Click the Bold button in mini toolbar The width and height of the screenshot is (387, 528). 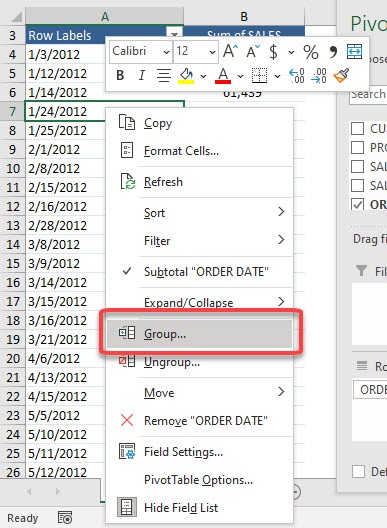[120, 75]
